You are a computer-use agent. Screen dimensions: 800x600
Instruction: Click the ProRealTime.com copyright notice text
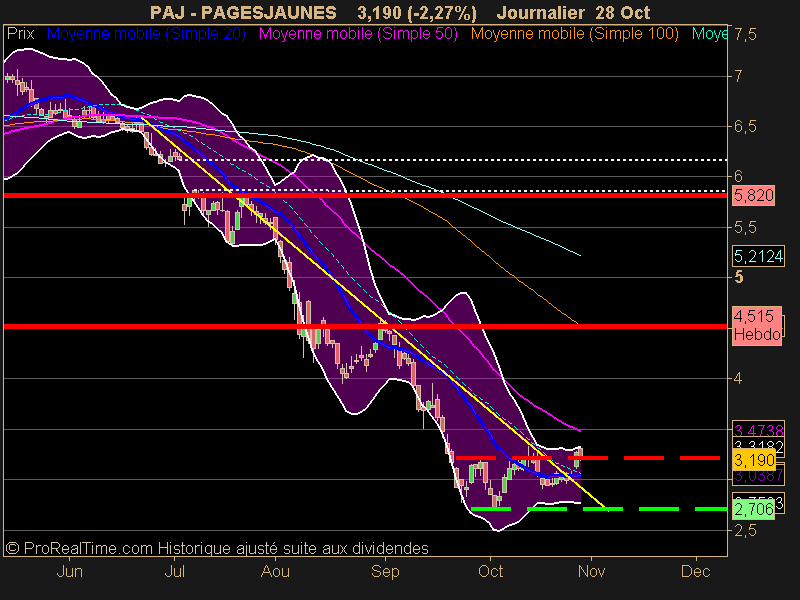[x=217, y=548]
